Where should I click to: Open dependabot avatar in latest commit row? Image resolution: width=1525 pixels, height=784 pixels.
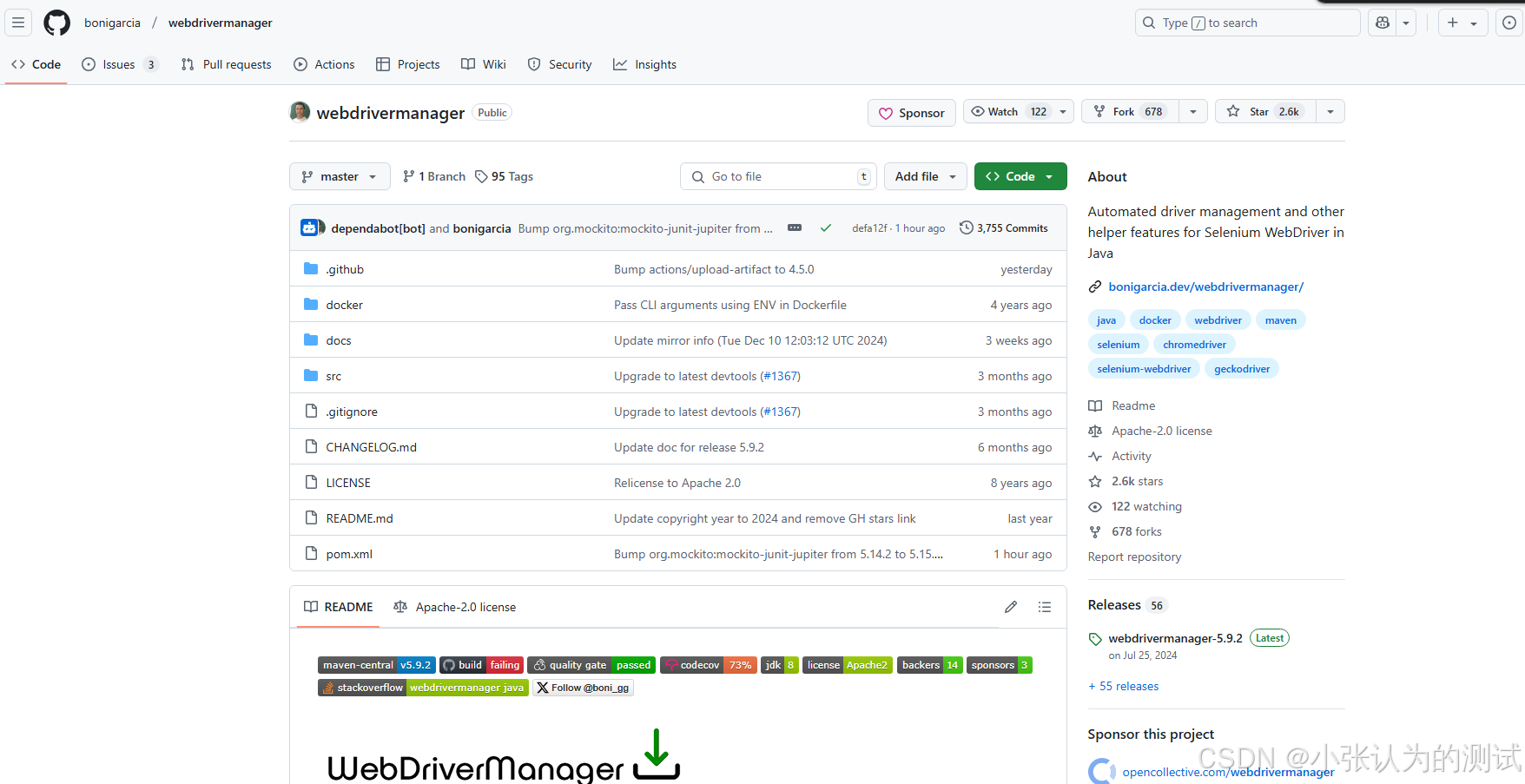pos(311,228)
